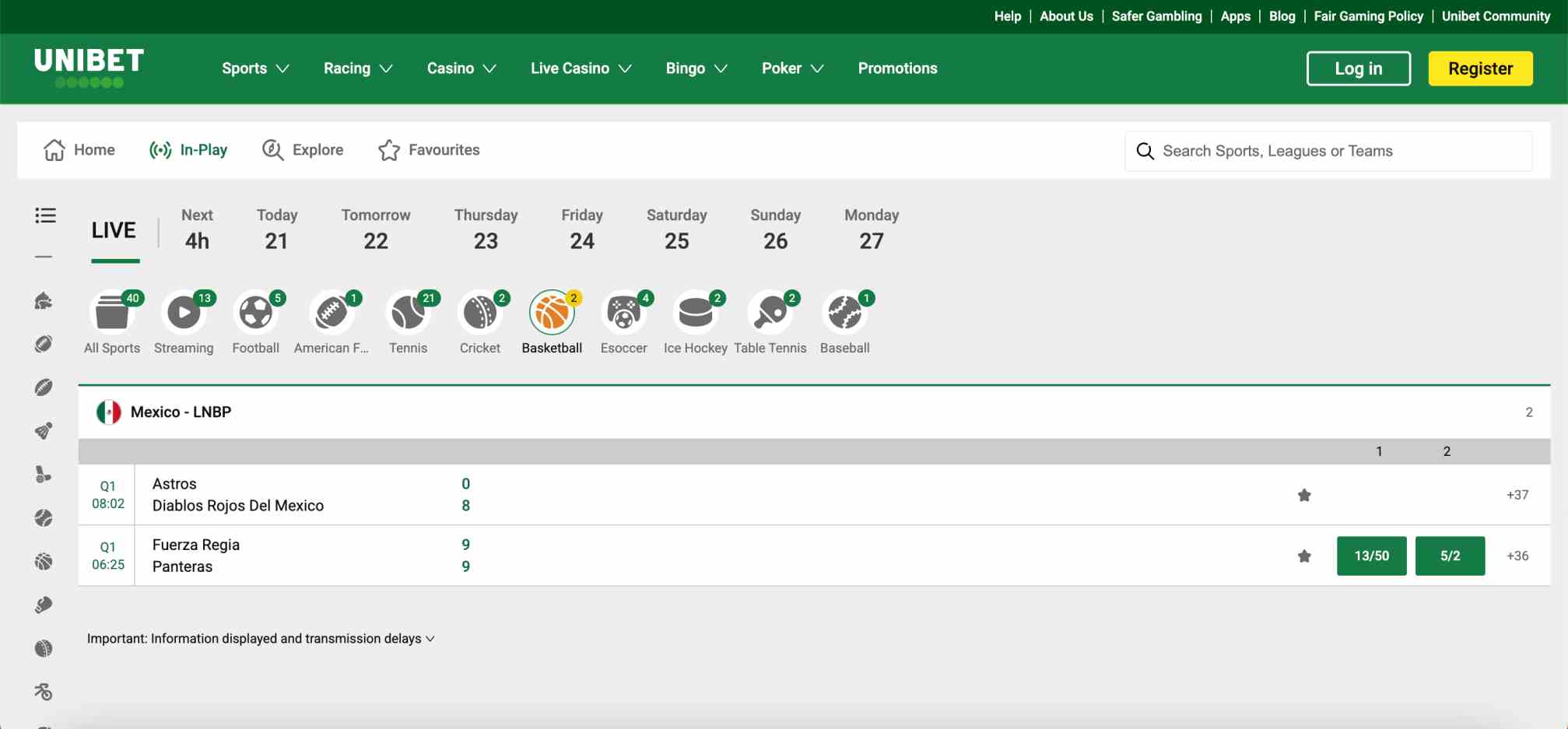Toggle the Favourites view

429,149
